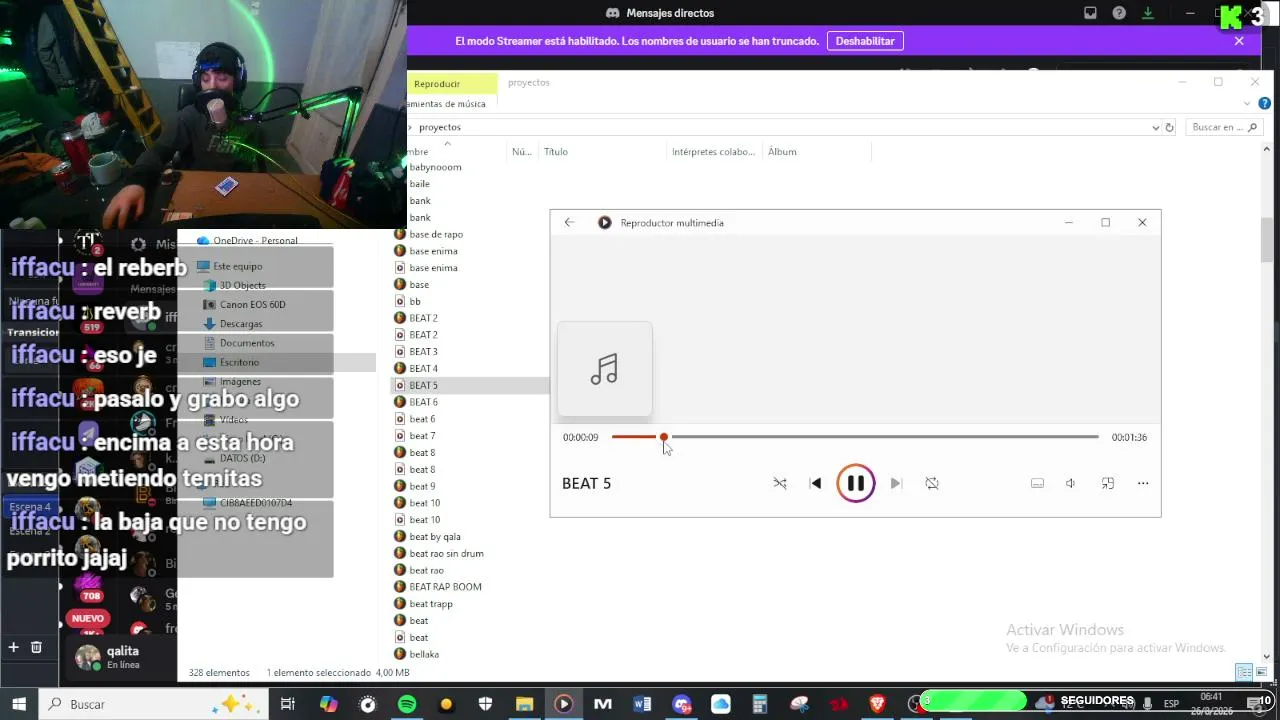Open Spotify from the taskbar

(407, 704)
